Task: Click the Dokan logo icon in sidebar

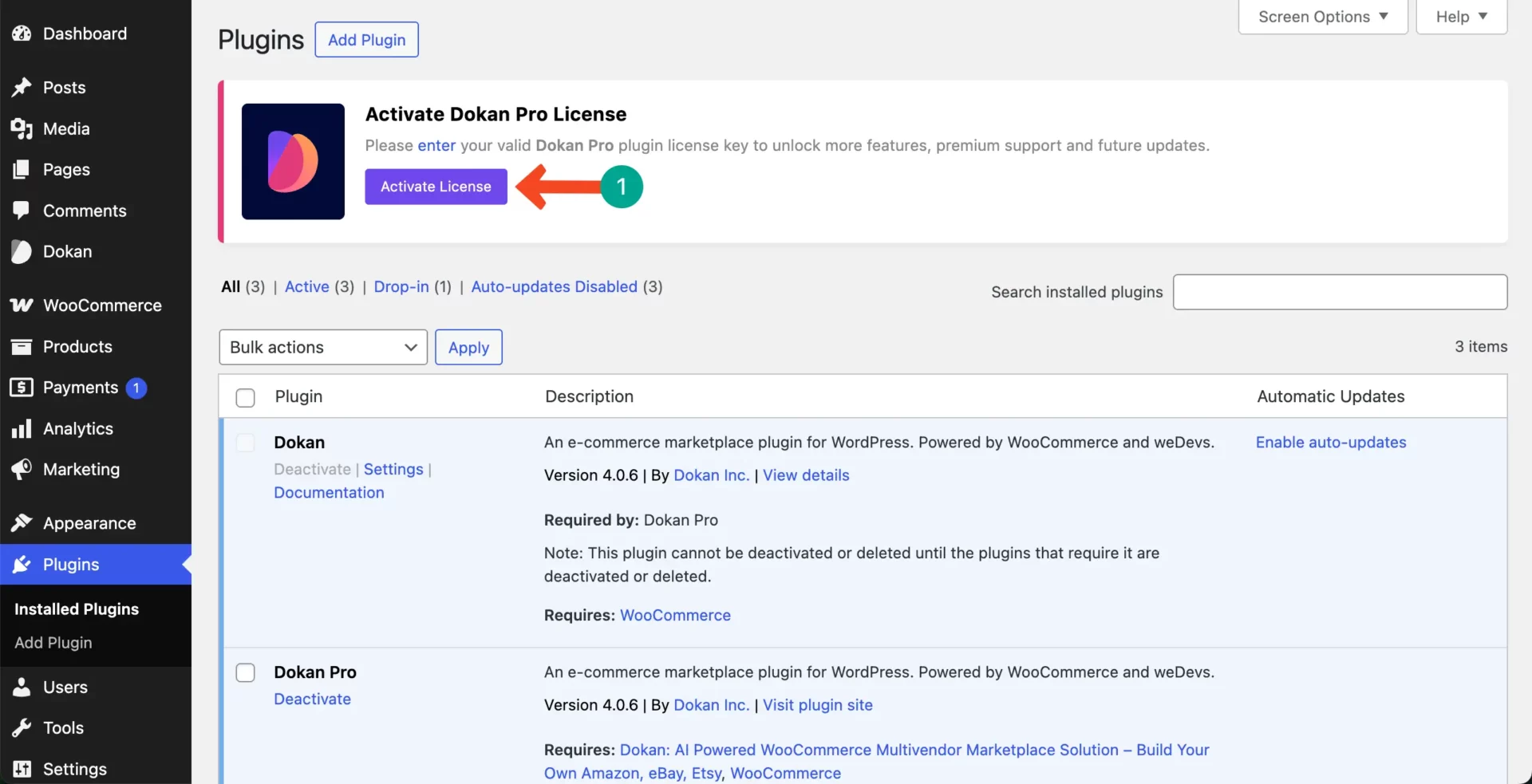Action: pyautogui.click(x=22, y=252)
